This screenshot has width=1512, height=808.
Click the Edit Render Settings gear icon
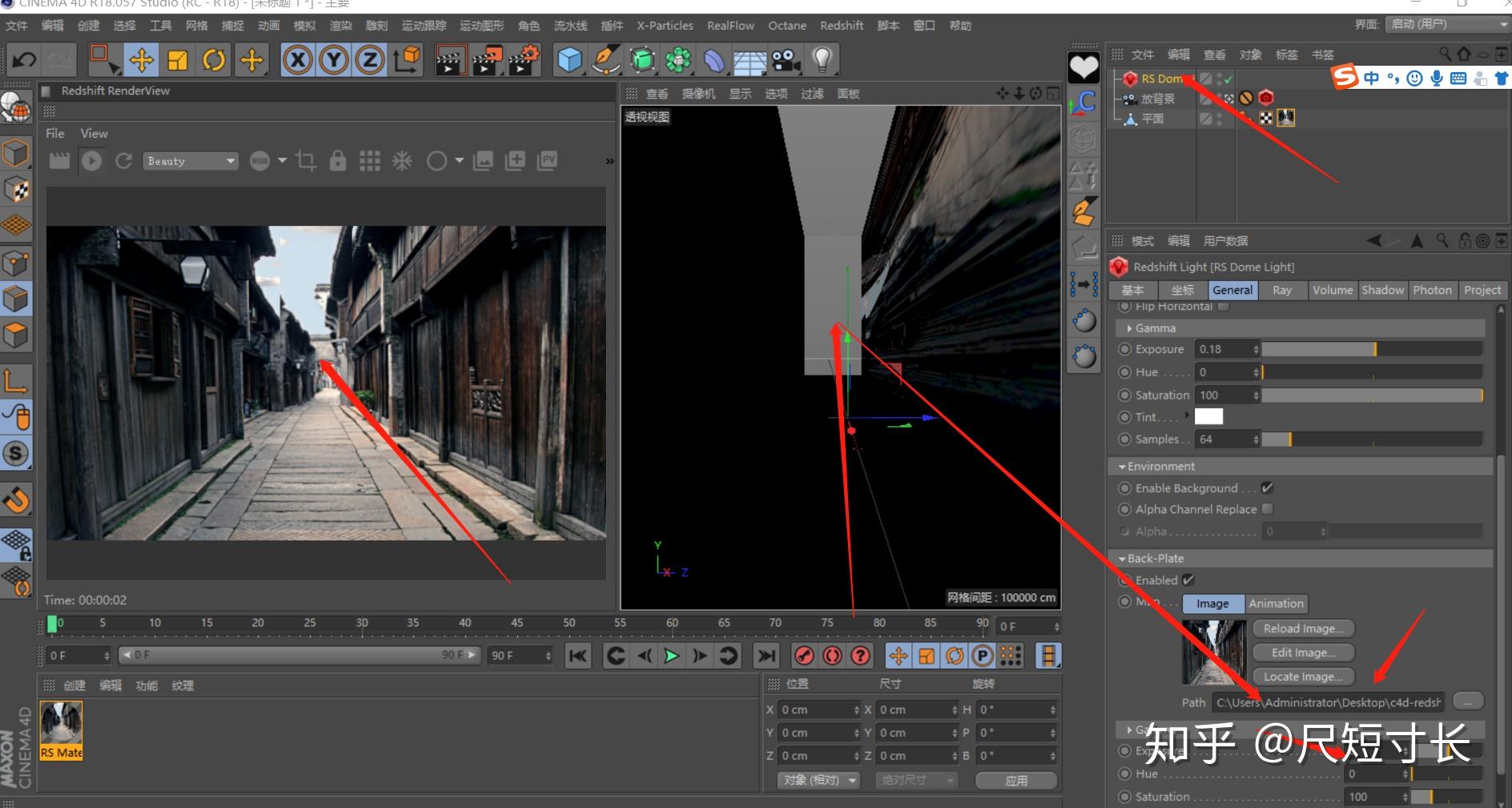click(x=523, y=59)
